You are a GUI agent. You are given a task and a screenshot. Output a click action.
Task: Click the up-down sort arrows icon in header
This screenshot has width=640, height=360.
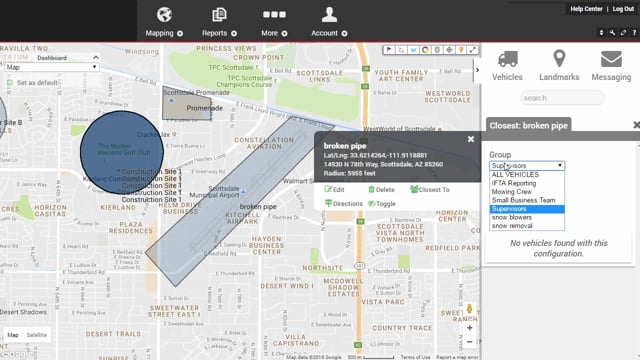pos(601,33)
